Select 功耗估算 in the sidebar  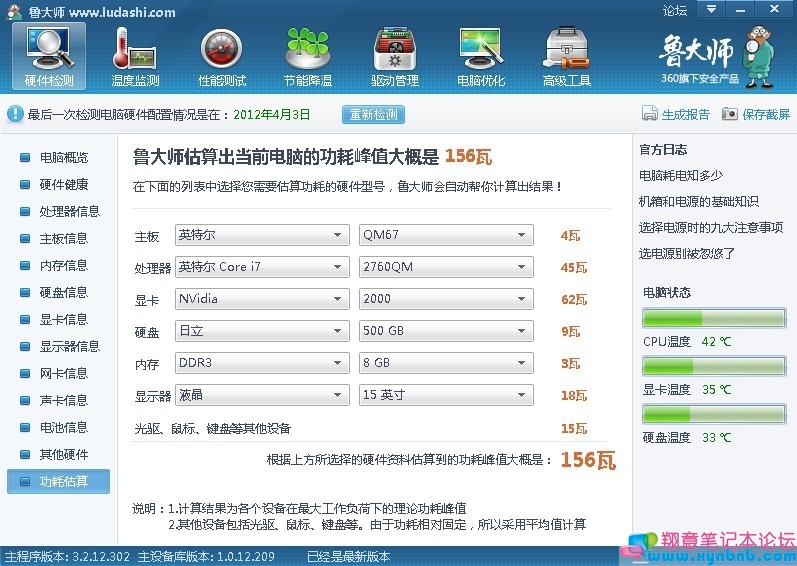tap(58, 481)
